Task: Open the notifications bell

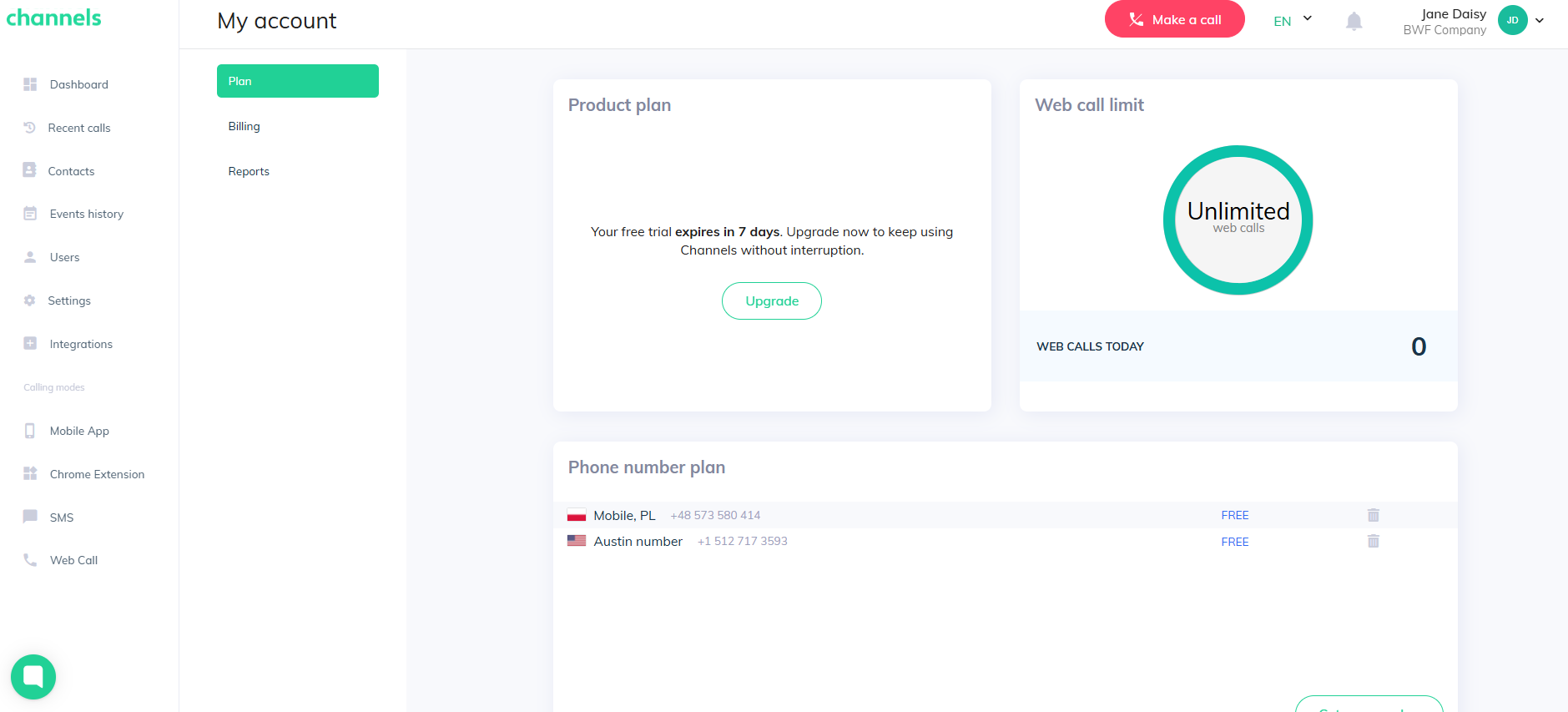Action: (1354, 21)
